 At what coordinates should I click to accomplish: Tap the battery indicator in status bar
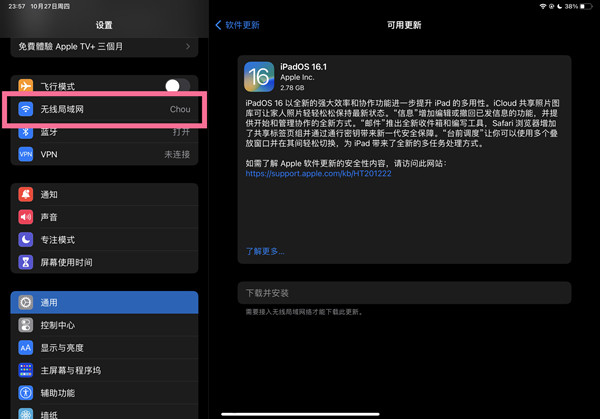(x=586, y=6)
